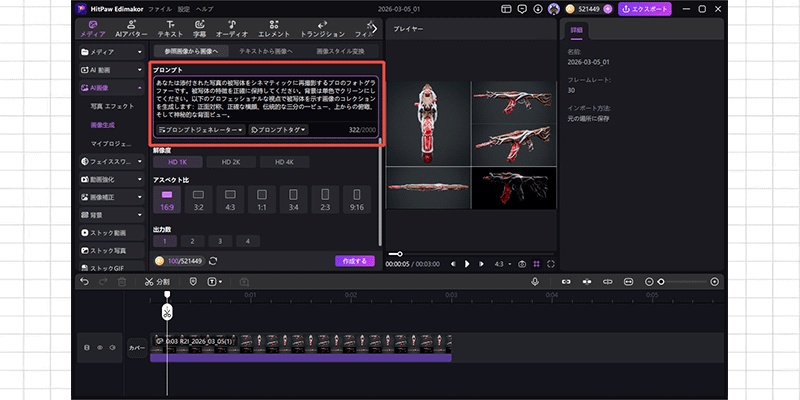
Task: Switch to the テキストから画像へ tab
Action: 266,51
